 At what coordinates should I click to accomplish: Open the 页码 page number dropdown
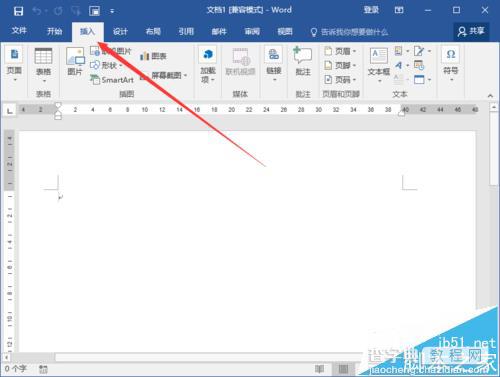340,80
